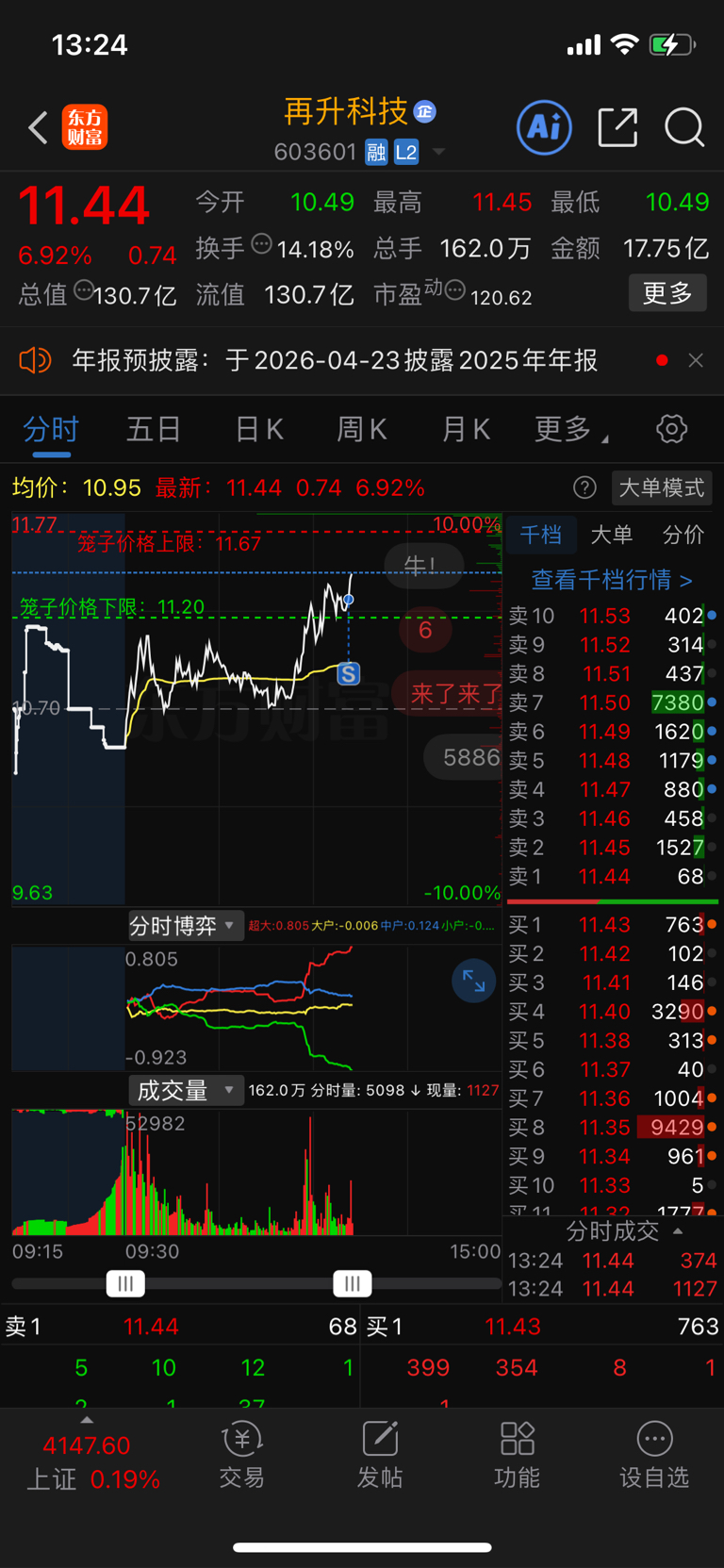
Task: Tap the bottom 买1 11.43 summary row
Action: [543, 1327]
